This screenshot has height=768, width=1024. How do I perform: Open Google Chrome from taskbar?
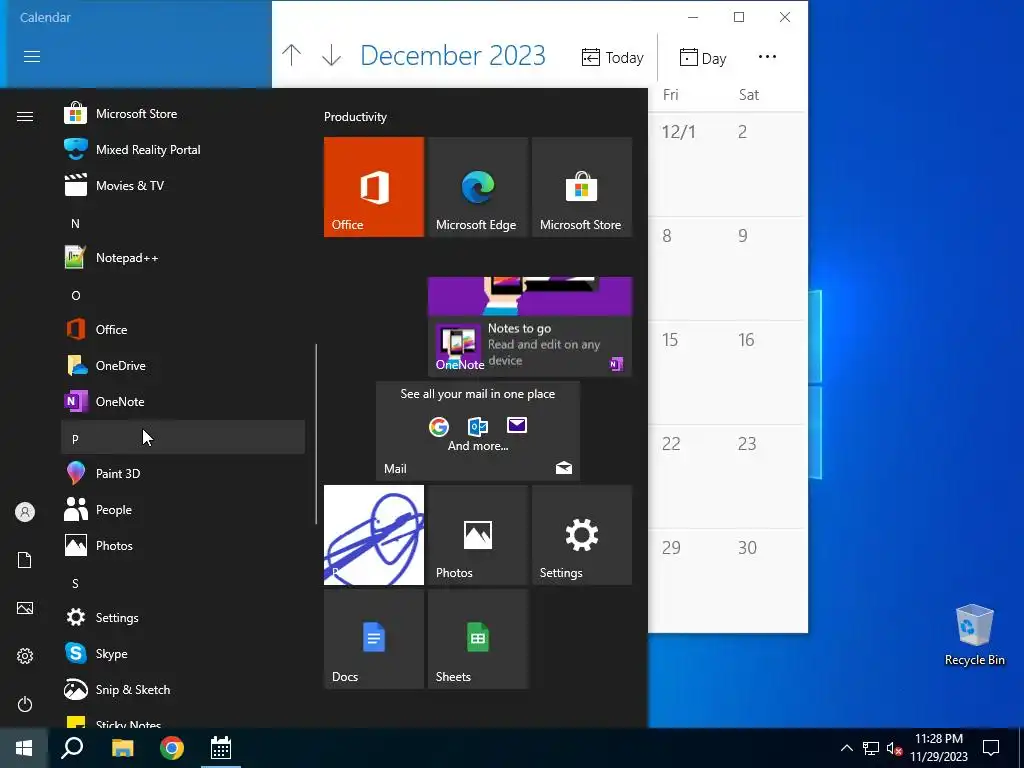pos(172,748)
